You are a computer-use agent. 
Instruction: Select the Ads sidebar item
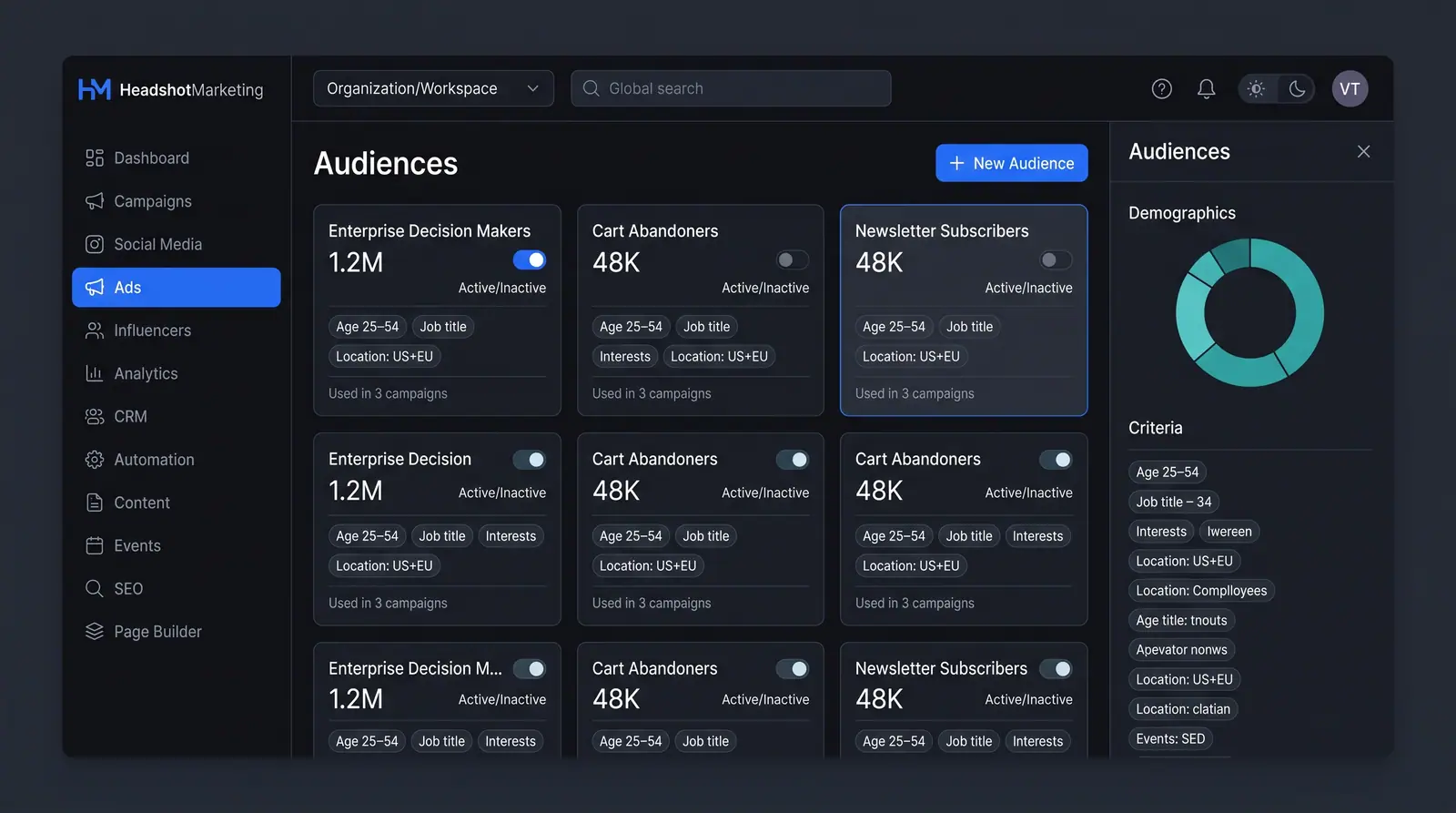click(176, 288)
